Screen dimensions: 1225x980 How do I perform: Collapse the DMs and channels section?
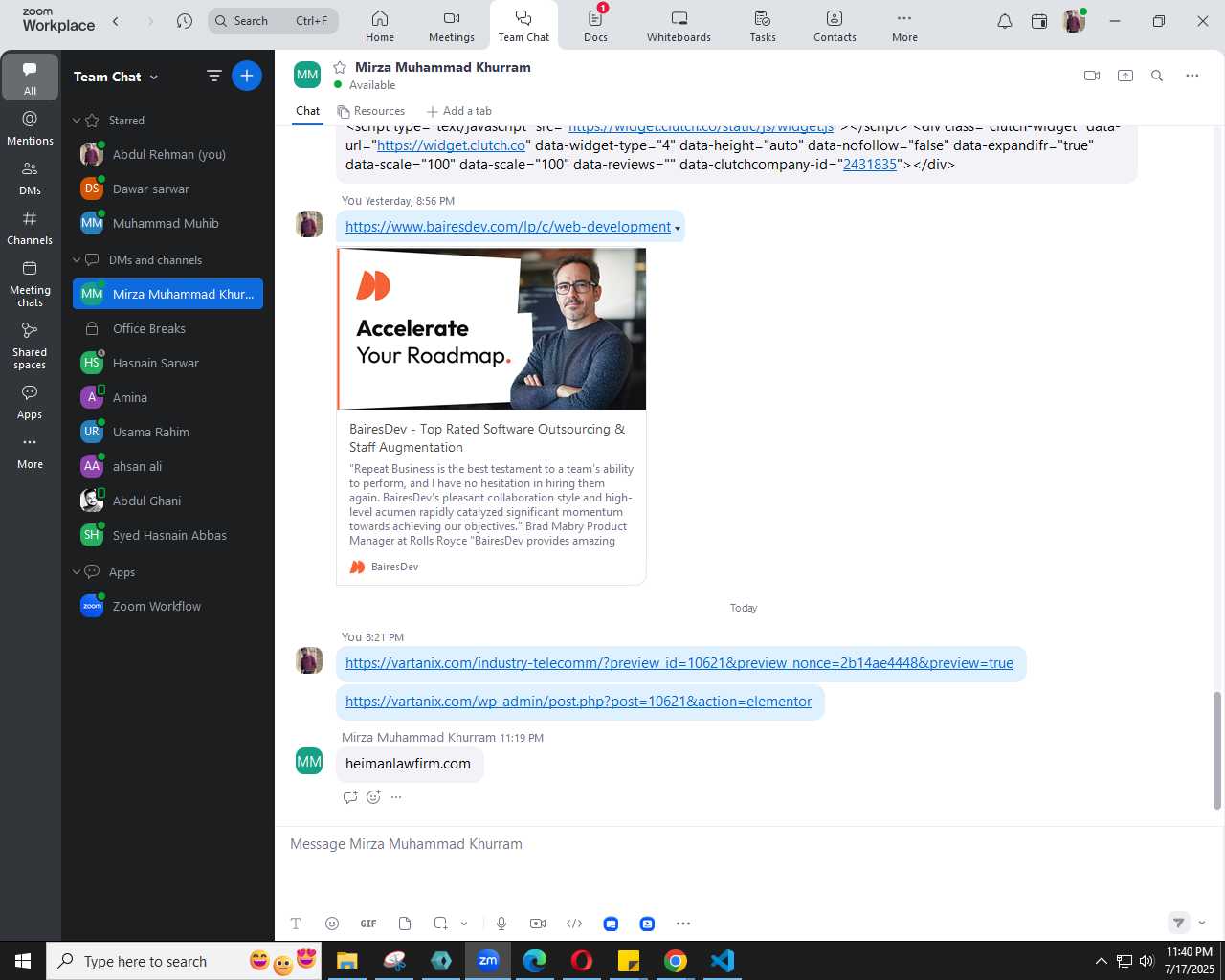pos(77,260)
